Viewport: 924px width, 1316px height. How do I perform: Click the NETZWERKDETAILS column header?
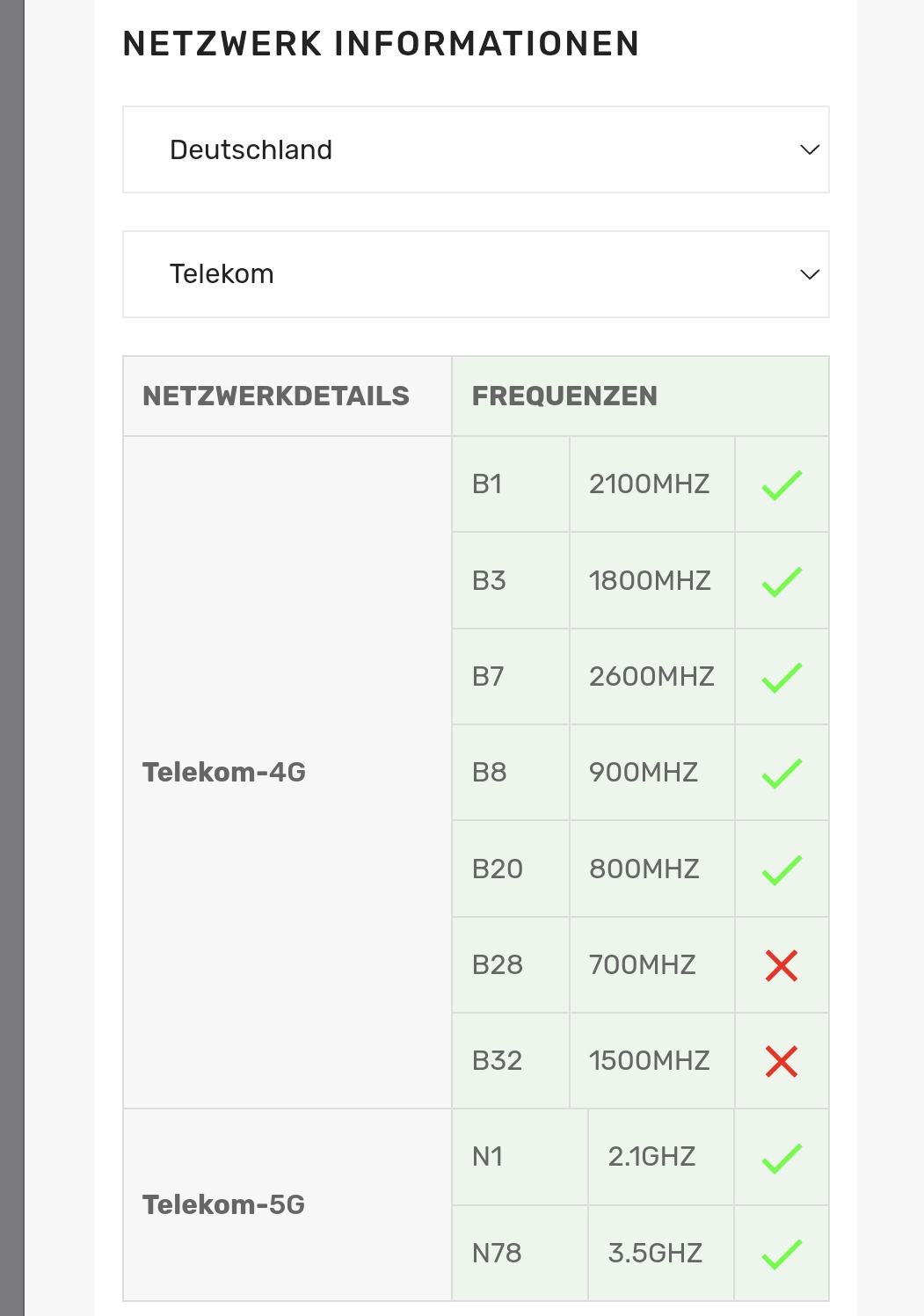click(x=276, y=396)
